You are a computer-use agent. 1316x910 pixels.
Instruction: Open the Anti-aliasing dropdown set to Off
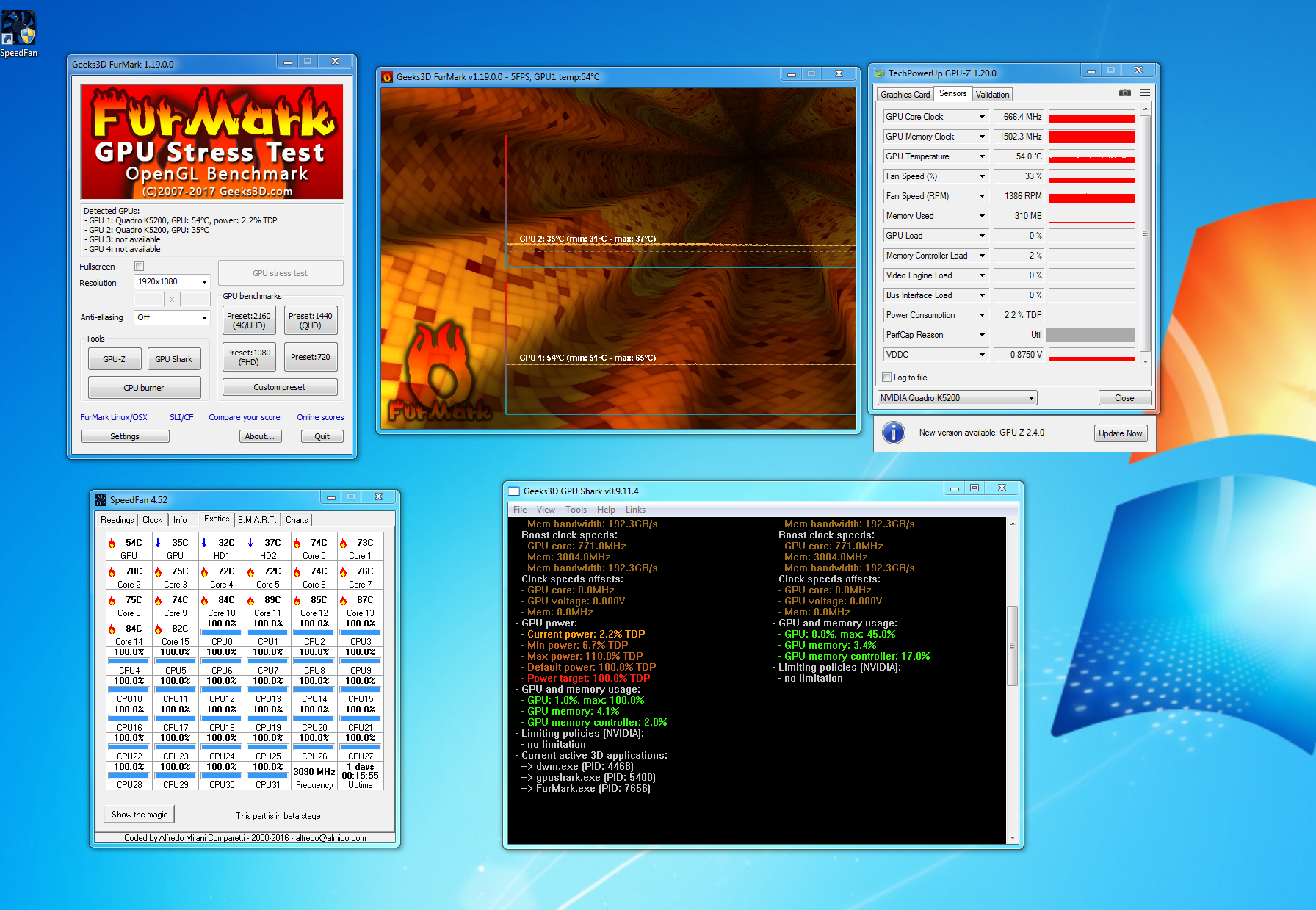[173, 317]
